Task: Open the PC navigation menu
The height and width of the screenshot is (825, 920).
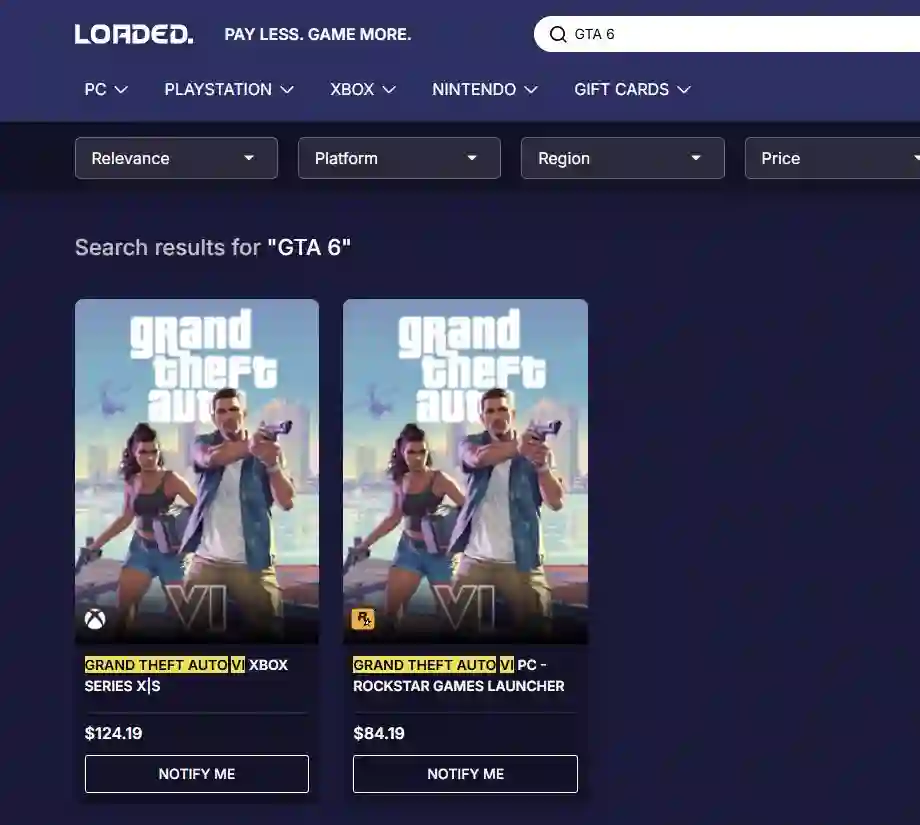Action: point(106,89)
